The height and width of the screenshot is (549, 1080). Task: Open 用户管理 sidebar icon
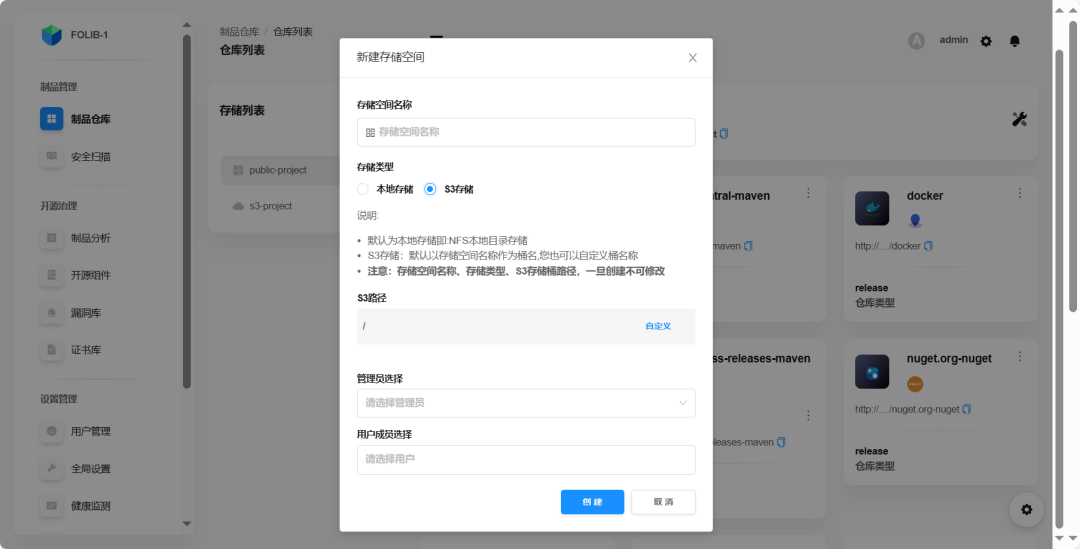52,431
